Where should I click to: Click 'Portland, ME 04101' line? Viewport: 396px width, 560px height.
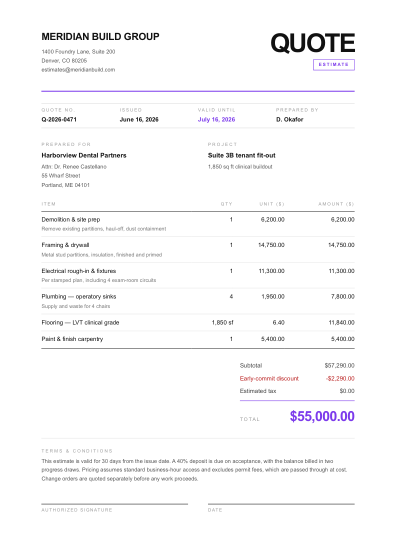(x=65, y=185)
